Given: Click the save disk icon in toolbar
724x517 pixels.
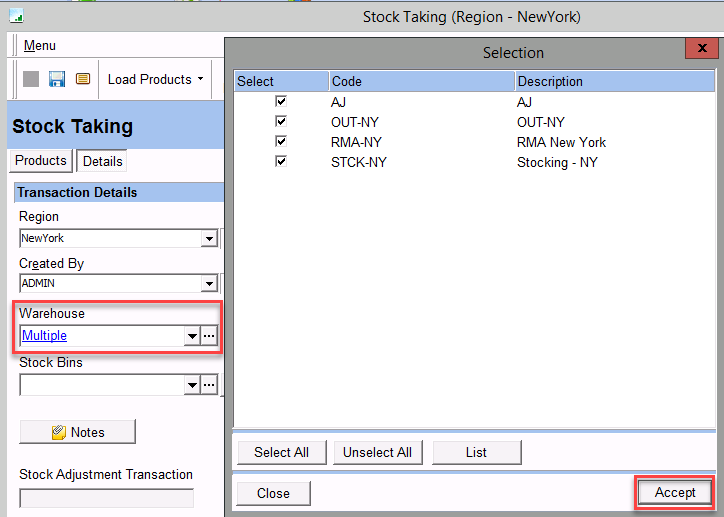Looking at the screenshot, I should (57, 79).
